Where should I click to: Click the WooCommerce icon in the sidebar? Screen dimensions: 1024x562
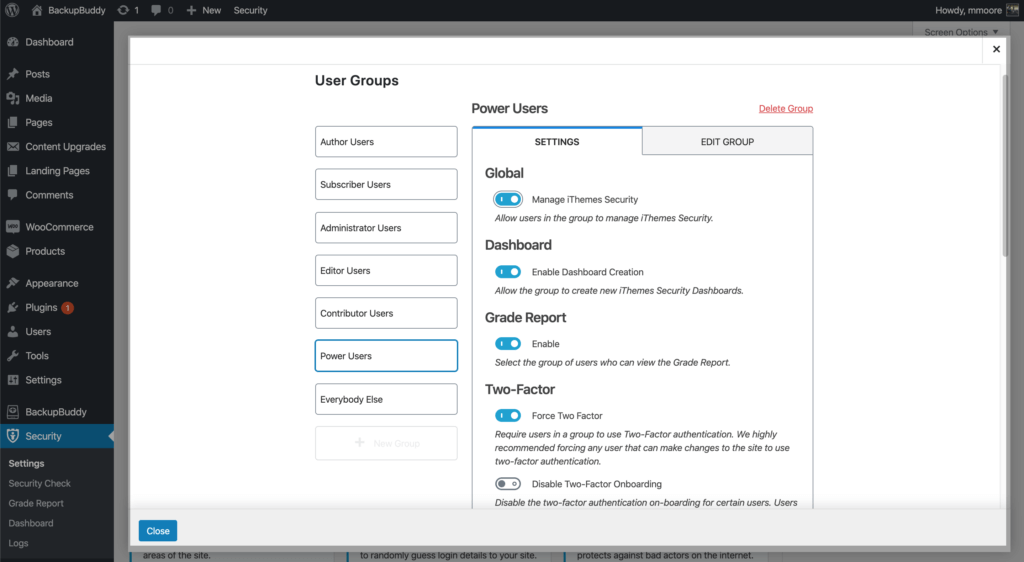tap(13, 226)
